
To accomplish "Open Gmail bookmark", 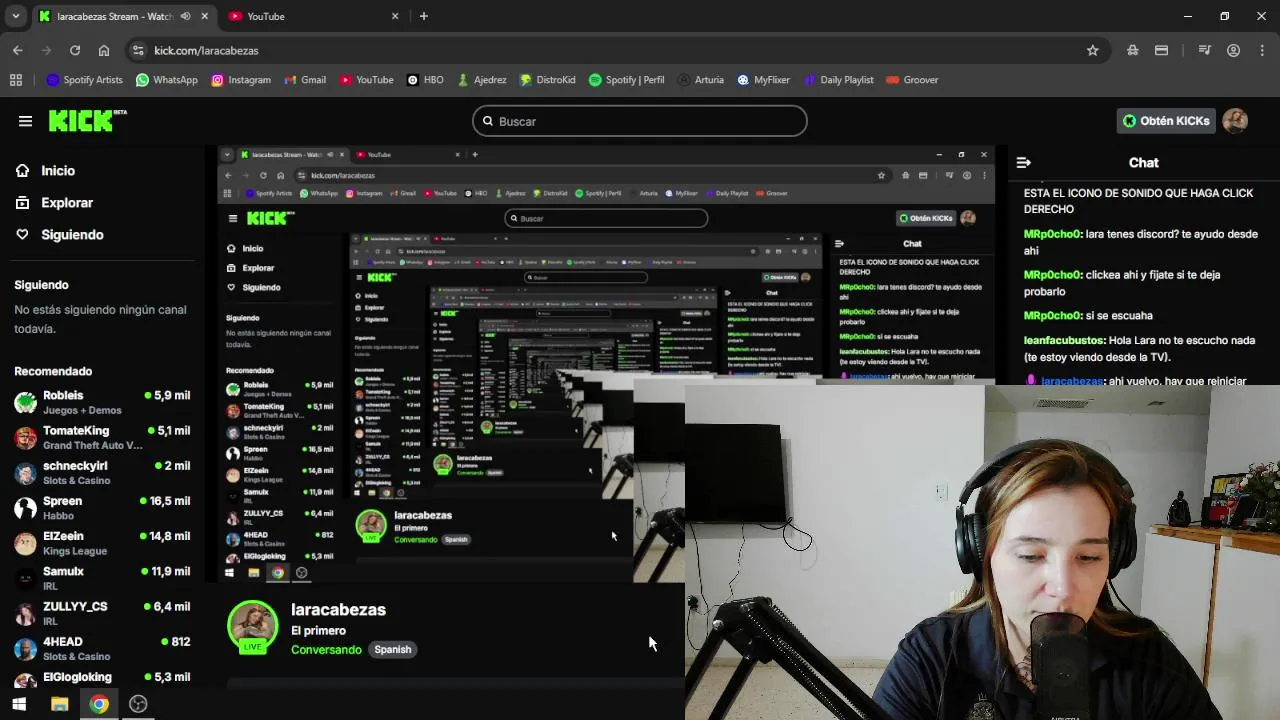I will 305,80.
